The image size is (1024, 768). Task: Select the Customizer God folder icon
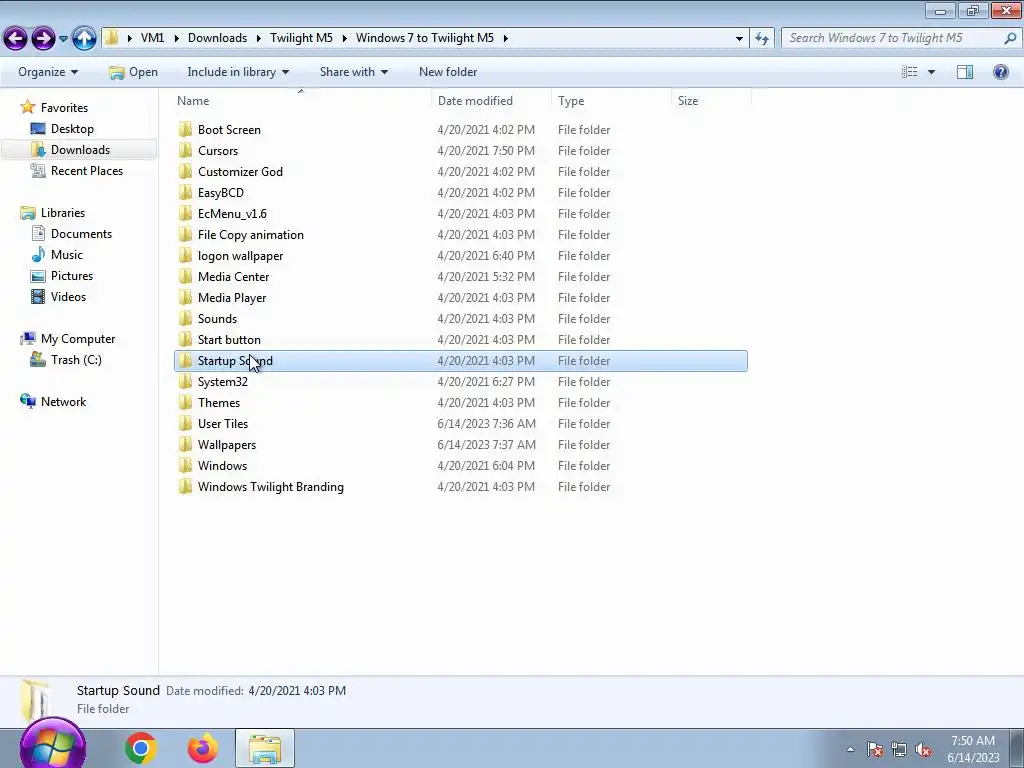click(185, 171)
